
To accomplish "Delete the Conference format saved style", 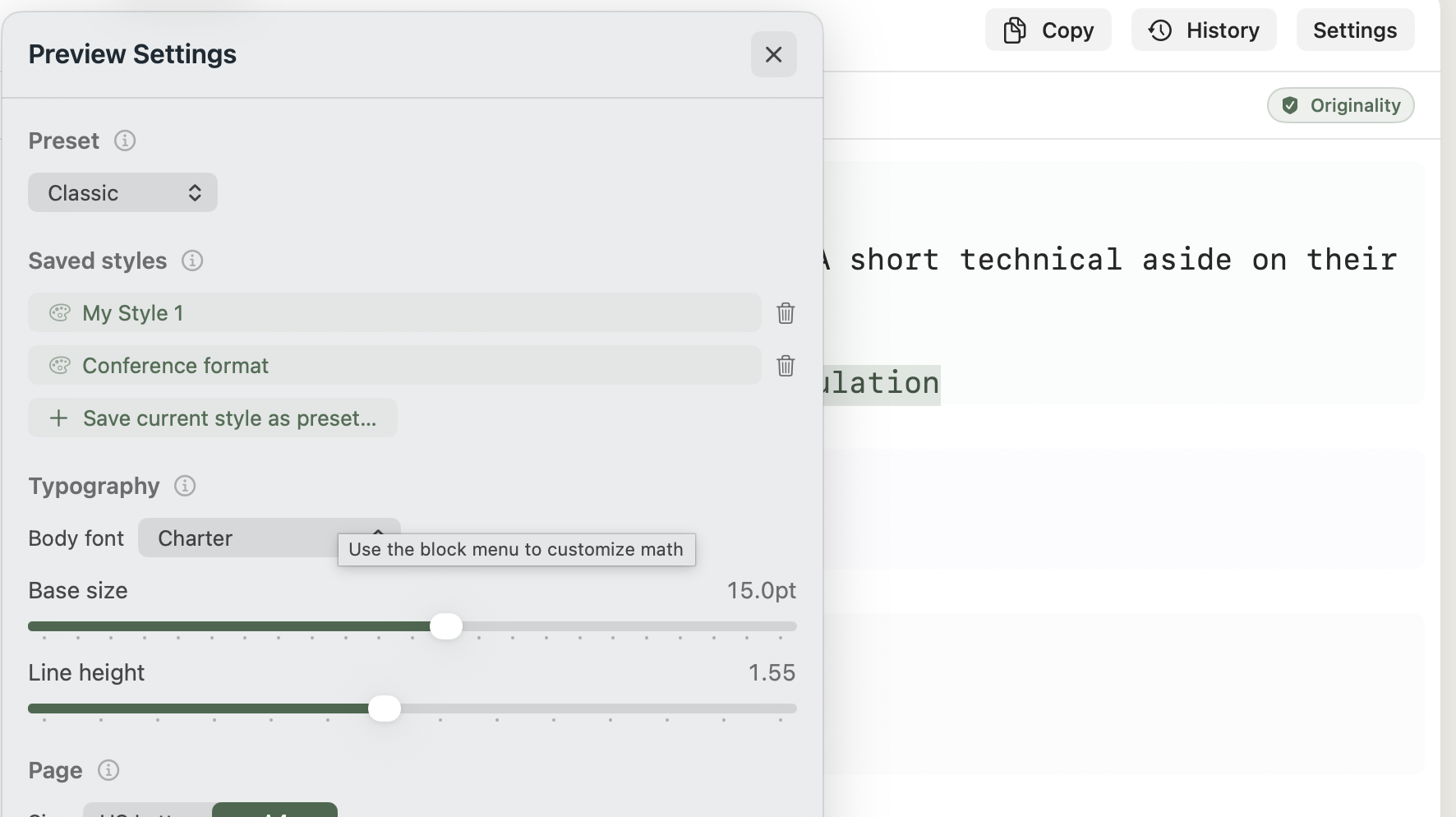I will coord(786,366).
